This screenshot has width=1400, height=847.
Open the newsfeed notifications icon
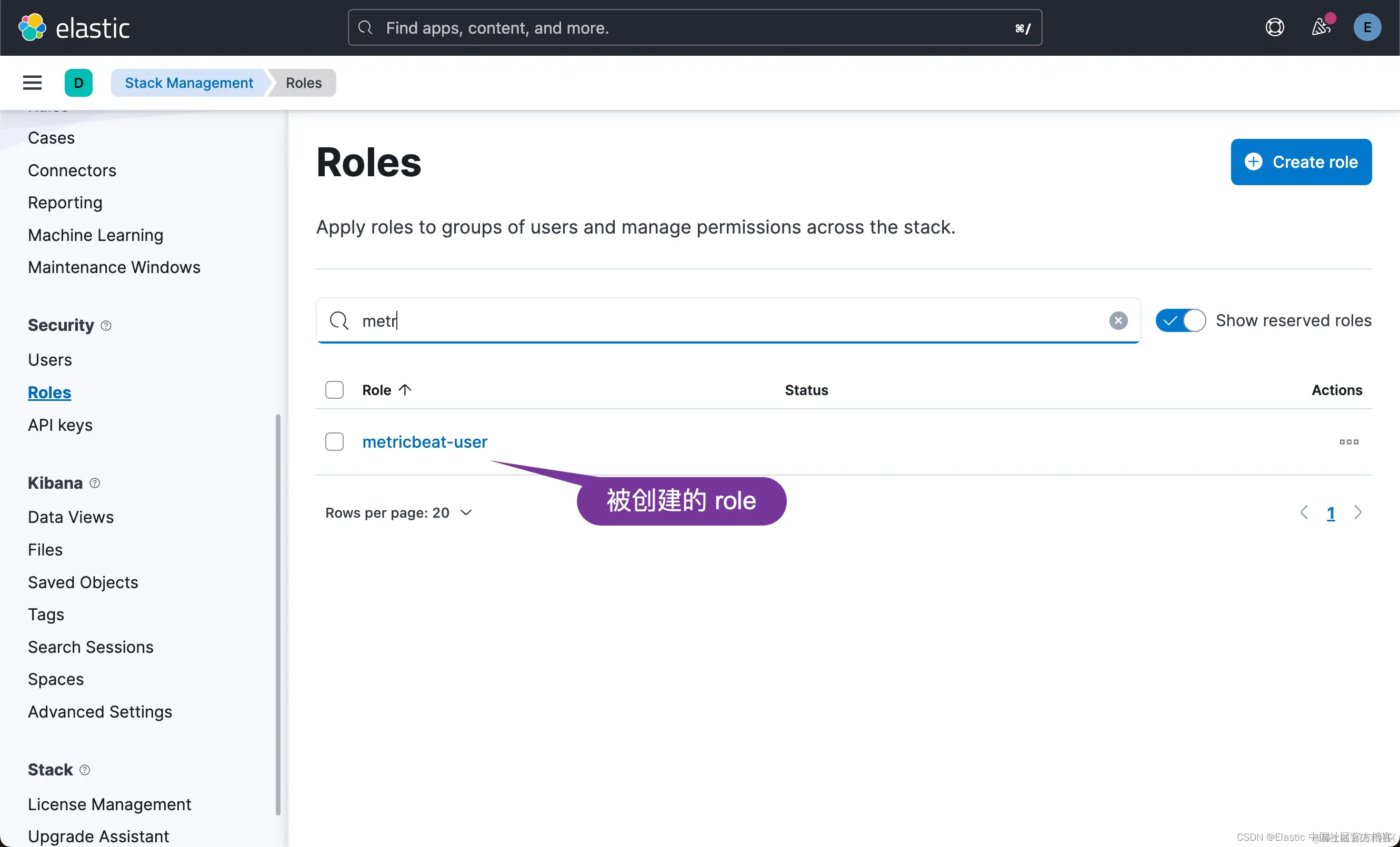click(x=1321, y=27)
